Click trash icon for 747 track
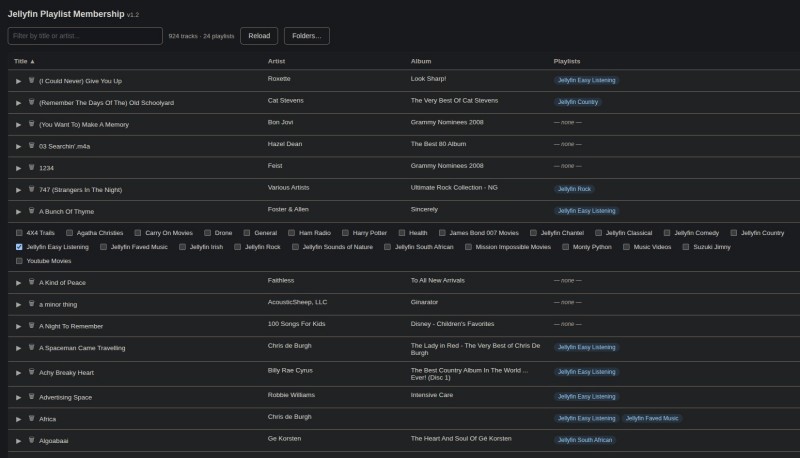Viewport: 800px width, 458px height. [x=32, y=189]
